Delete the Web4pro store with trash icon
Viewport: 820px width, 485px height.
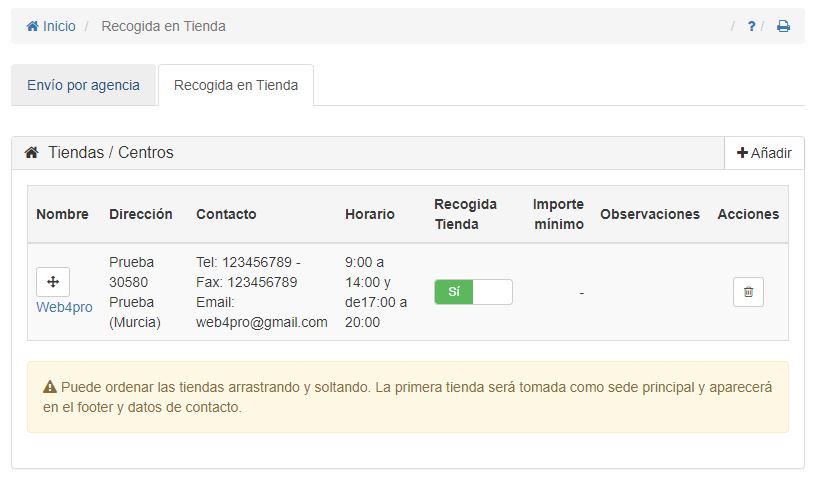point(748,292)
